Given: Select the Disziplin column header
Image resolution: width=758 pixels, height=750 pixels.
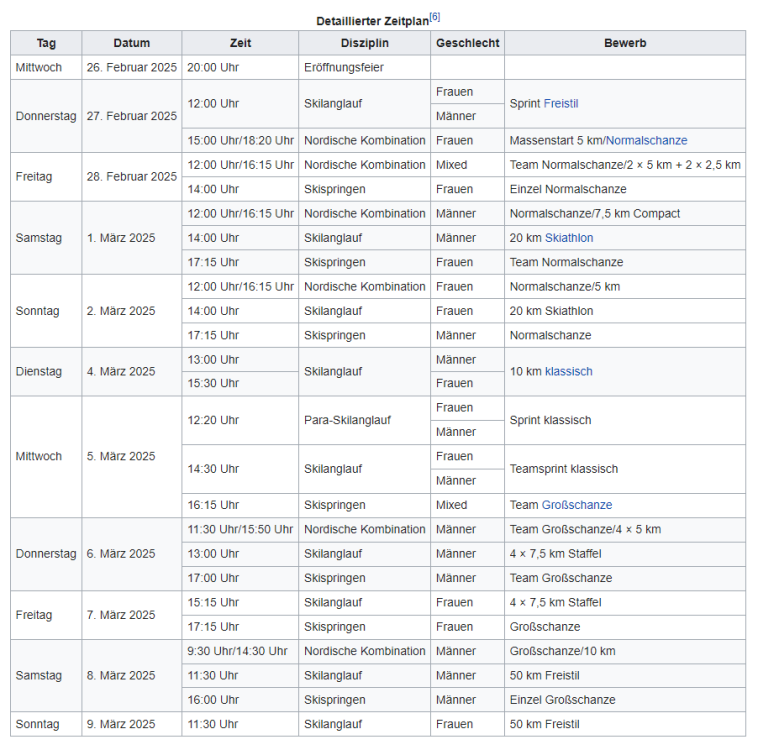Looking at the screenshot, I should click(x=364, y=43).
